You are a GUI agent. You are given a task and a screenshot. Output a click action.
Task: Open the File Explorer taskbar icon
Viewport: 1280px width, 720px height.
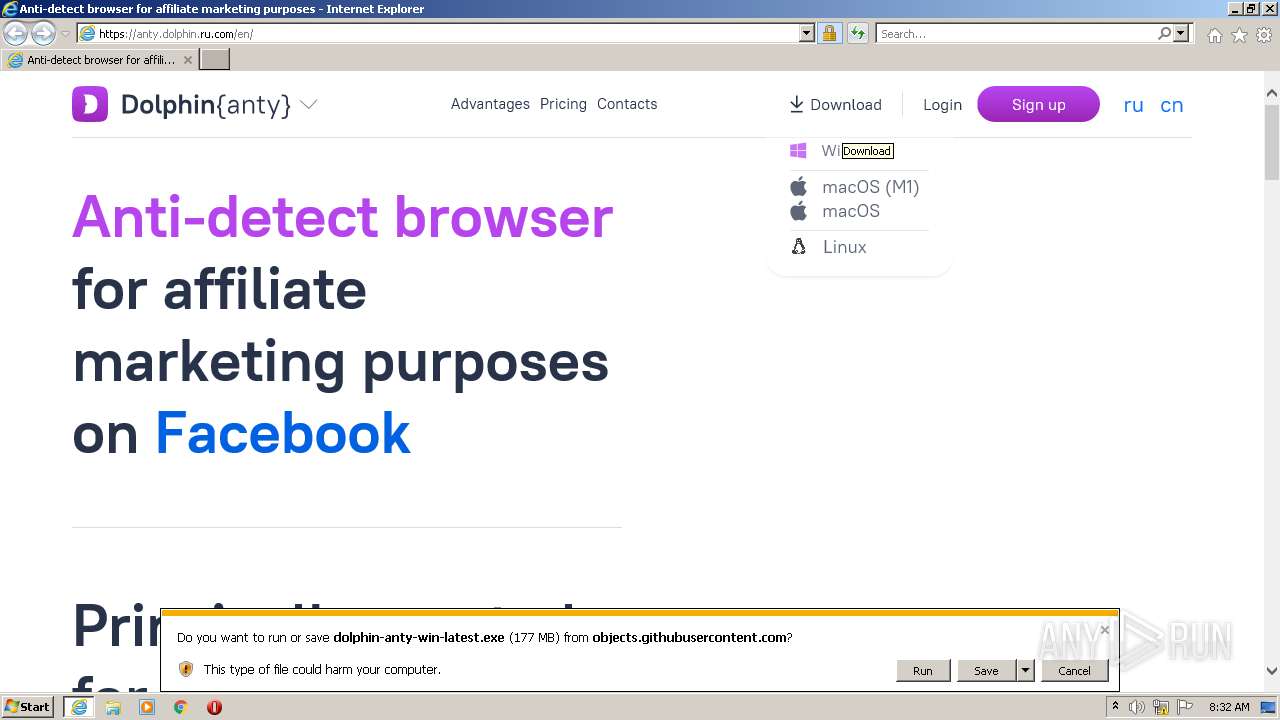tap(113, 707)
